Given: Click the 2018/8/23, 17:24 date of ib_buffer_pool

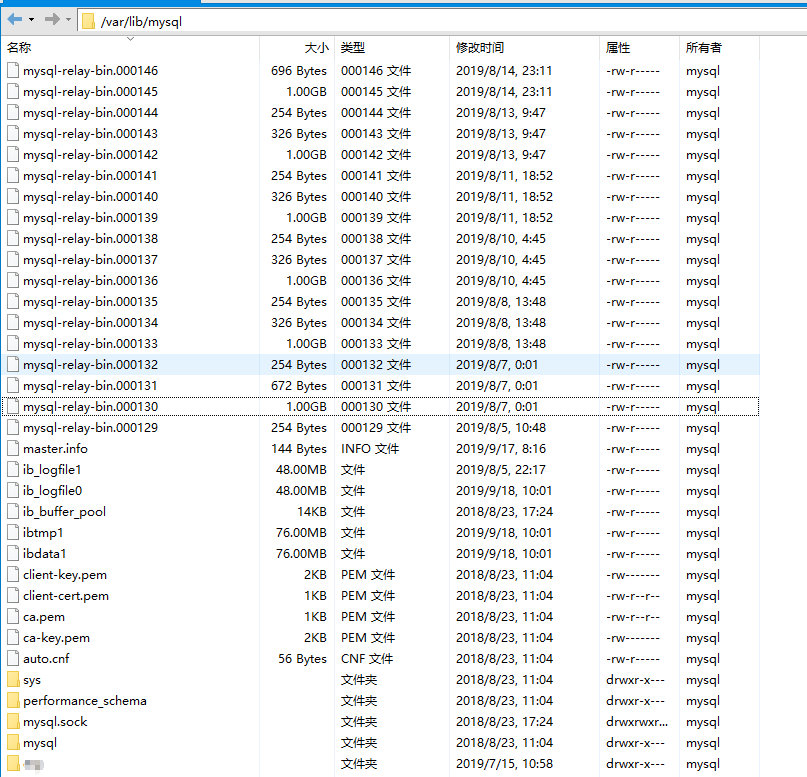Looking at the screenshot, I should (x=504, y=512).
